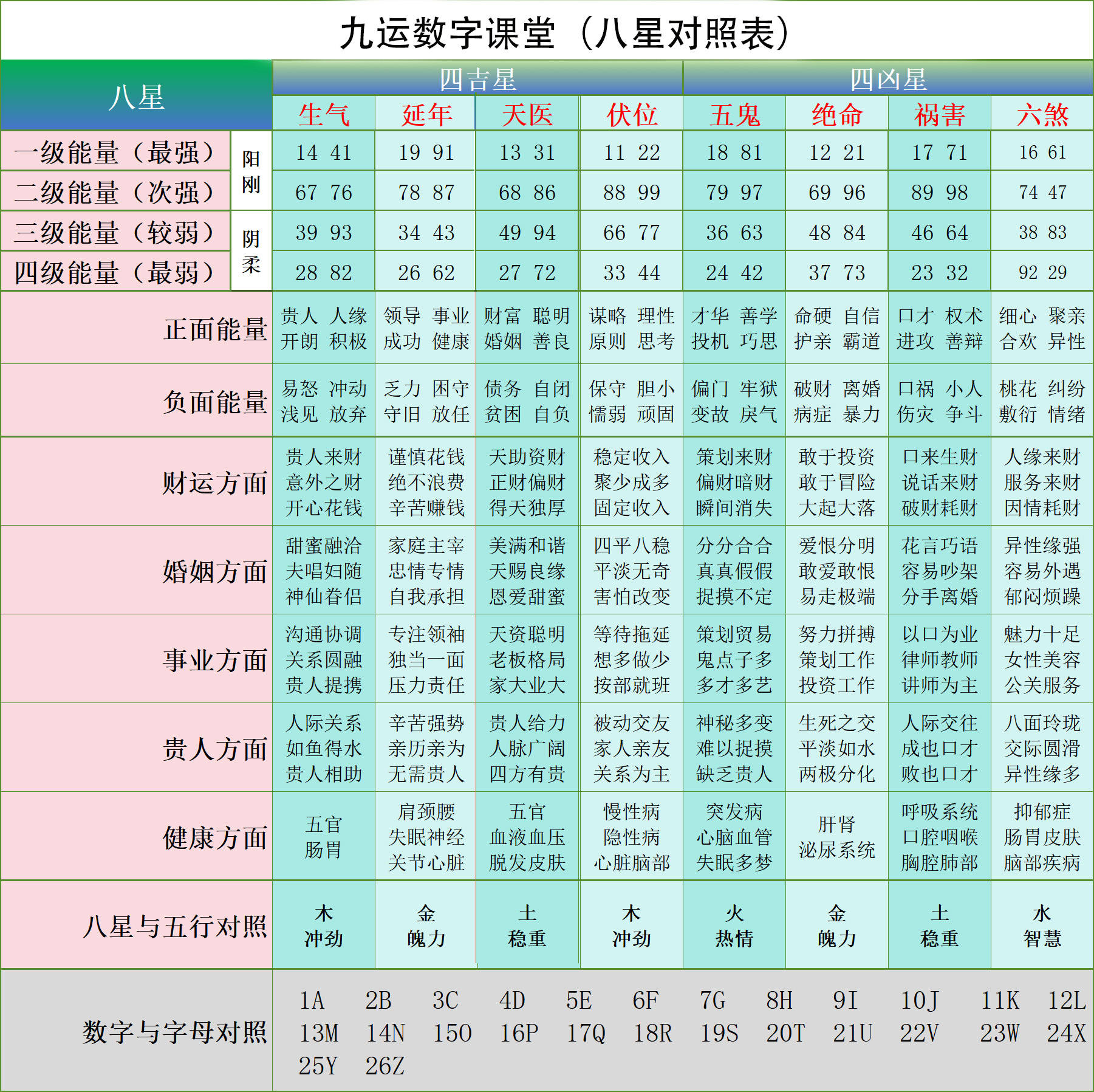Screen dimensions: 1094x1092
Task: Click the cell with numbers 19 91
Action: point(426,151)
